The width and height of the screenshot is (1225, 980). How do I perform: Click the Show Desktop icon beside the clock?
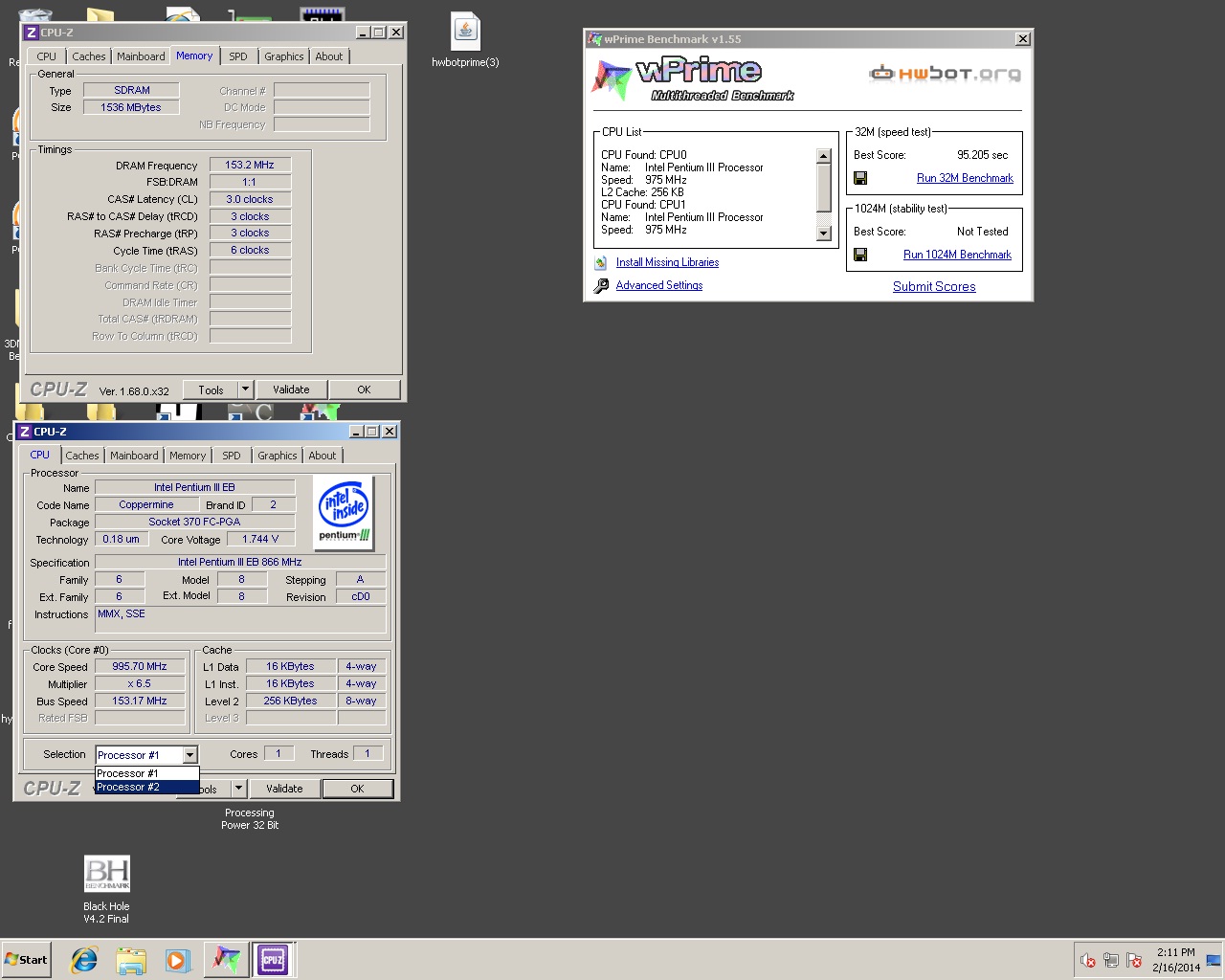1214,960
